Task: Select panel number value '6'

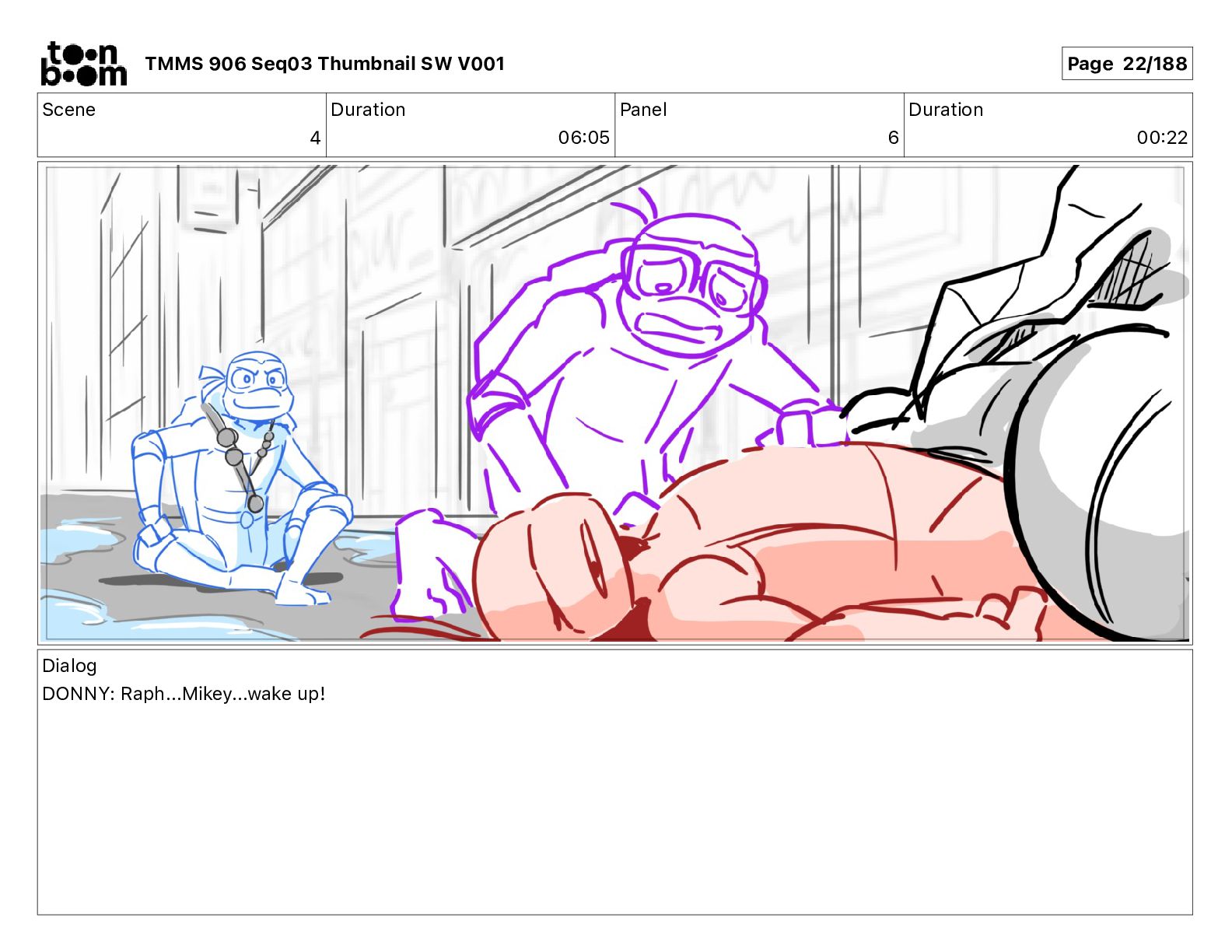Action: (x=893, y=138)
